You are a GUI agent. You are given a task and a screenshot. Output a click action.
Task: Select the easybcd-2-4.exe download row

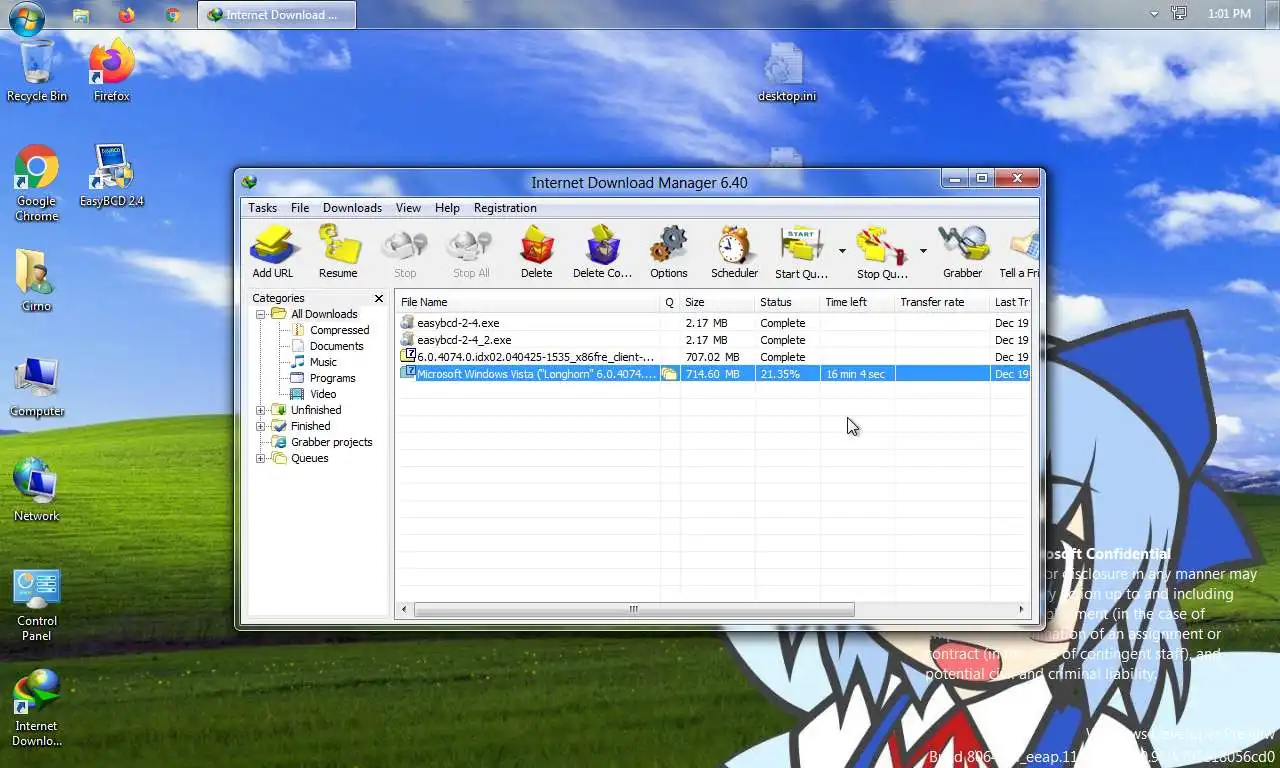click(714, 323)
